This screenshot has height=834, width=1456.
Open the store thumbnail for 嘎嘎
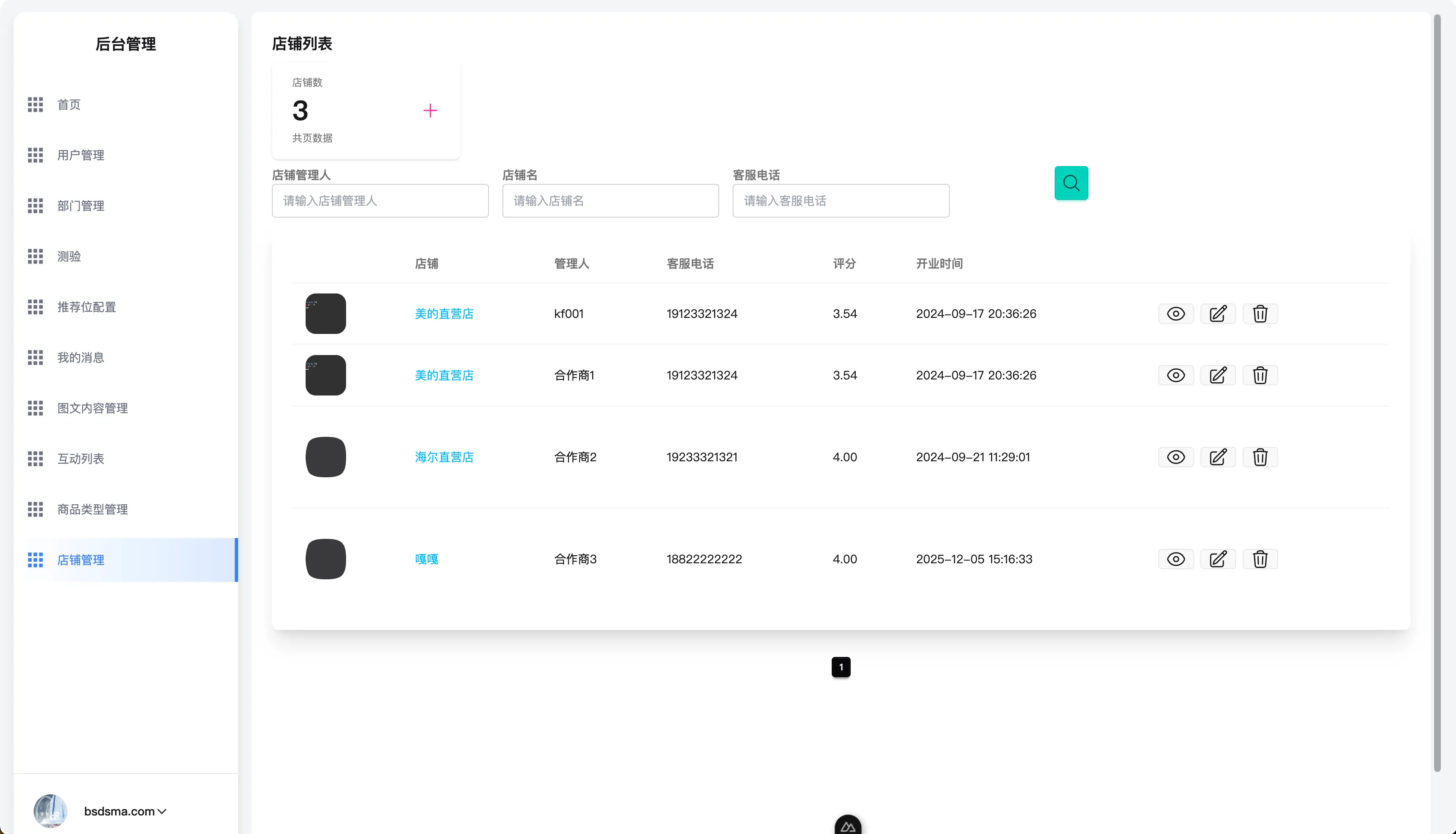click(x=325, y=559)
